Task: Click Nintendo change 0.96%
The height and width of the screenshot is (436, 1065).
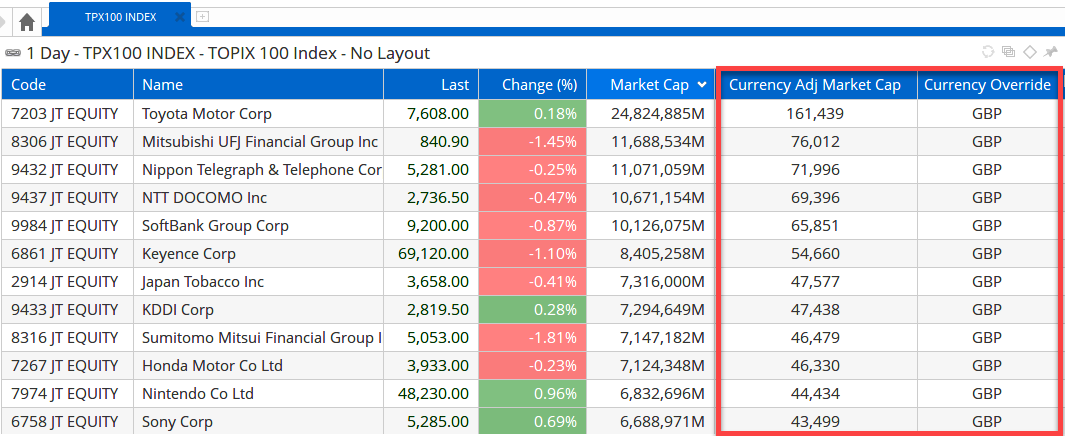Action: 532,393
